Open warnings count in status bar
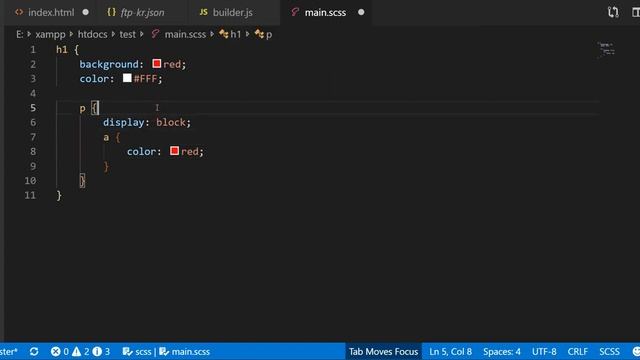This screenshot has height=360, width=640. coord(80,351)
